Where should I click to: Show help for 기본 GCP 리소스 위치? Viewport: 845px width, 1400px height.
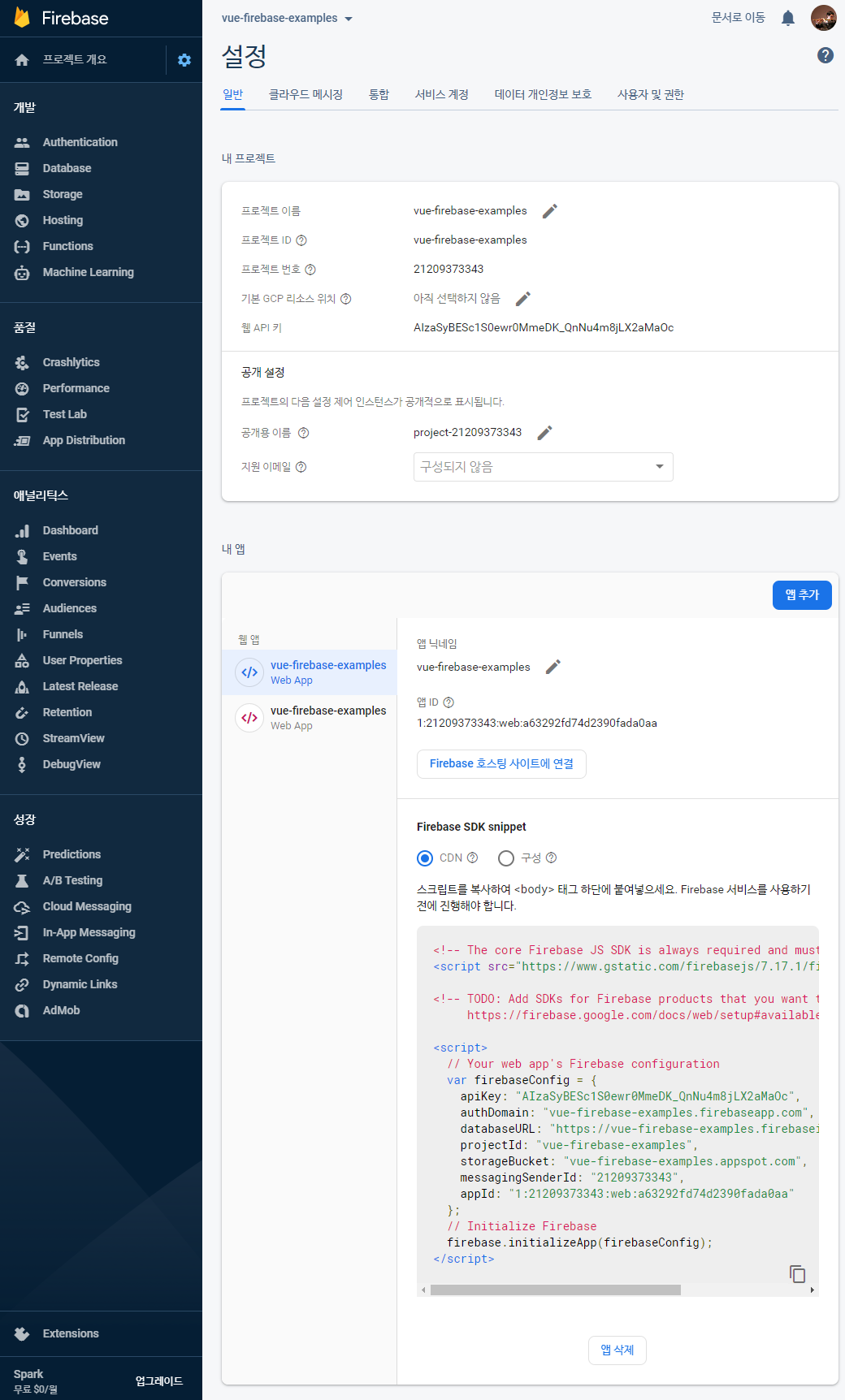tap(346, 299)
